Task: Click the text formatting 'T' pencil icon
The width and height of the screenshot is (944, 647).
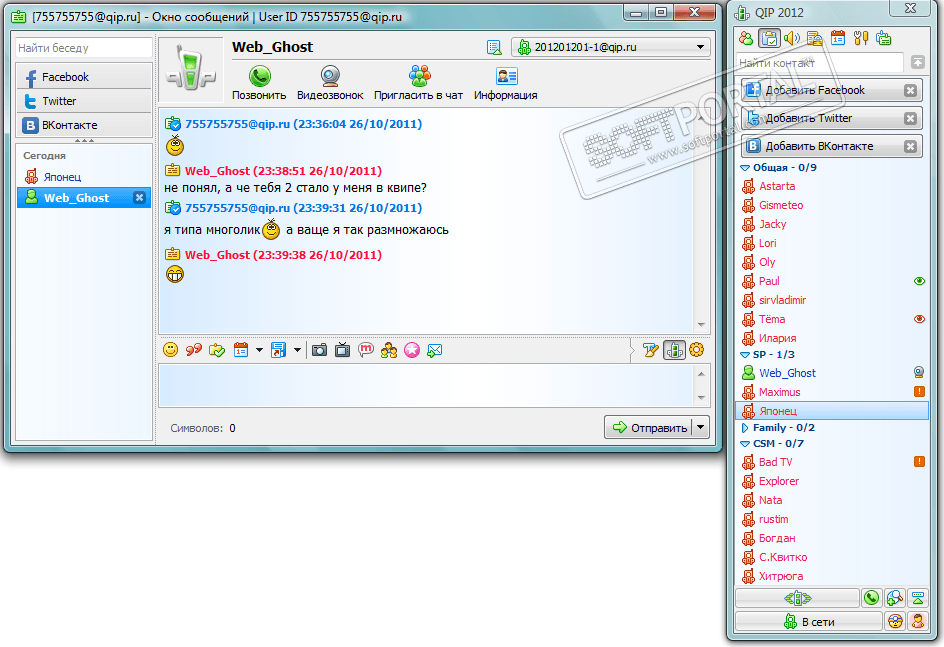Action: (651, 350)
